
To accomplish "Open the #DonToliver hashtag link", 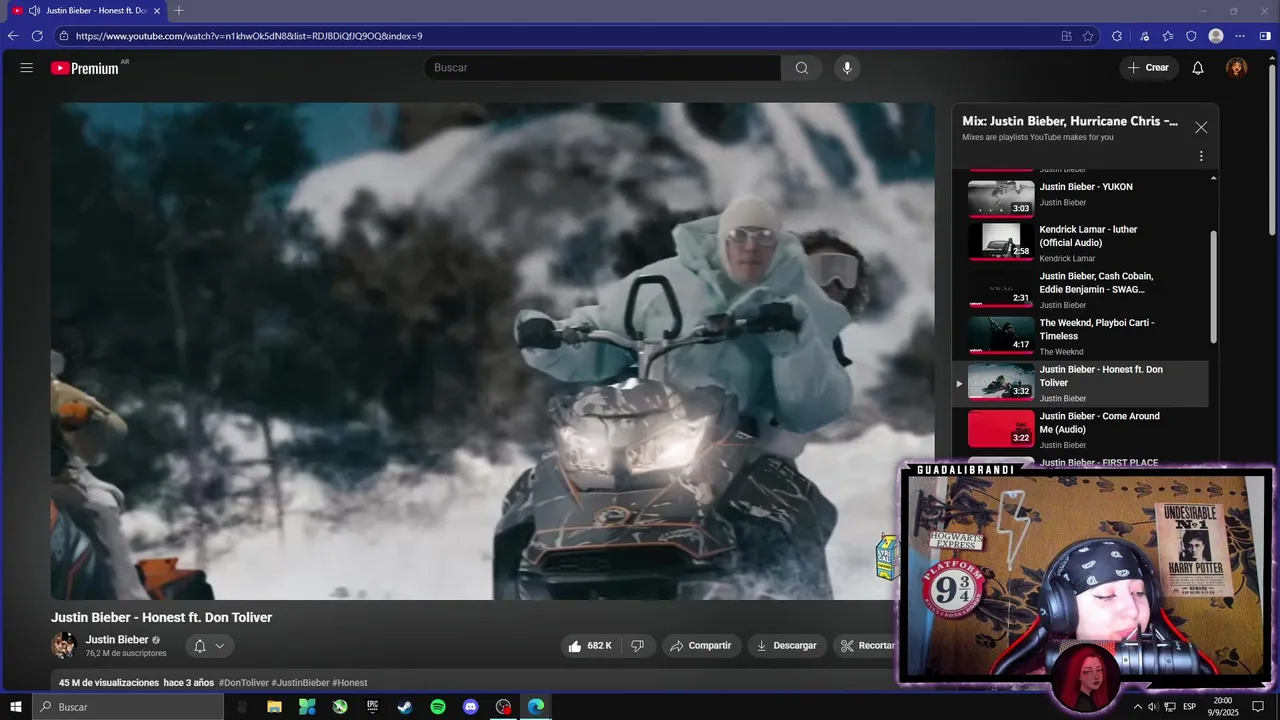I will pos(244,683).
